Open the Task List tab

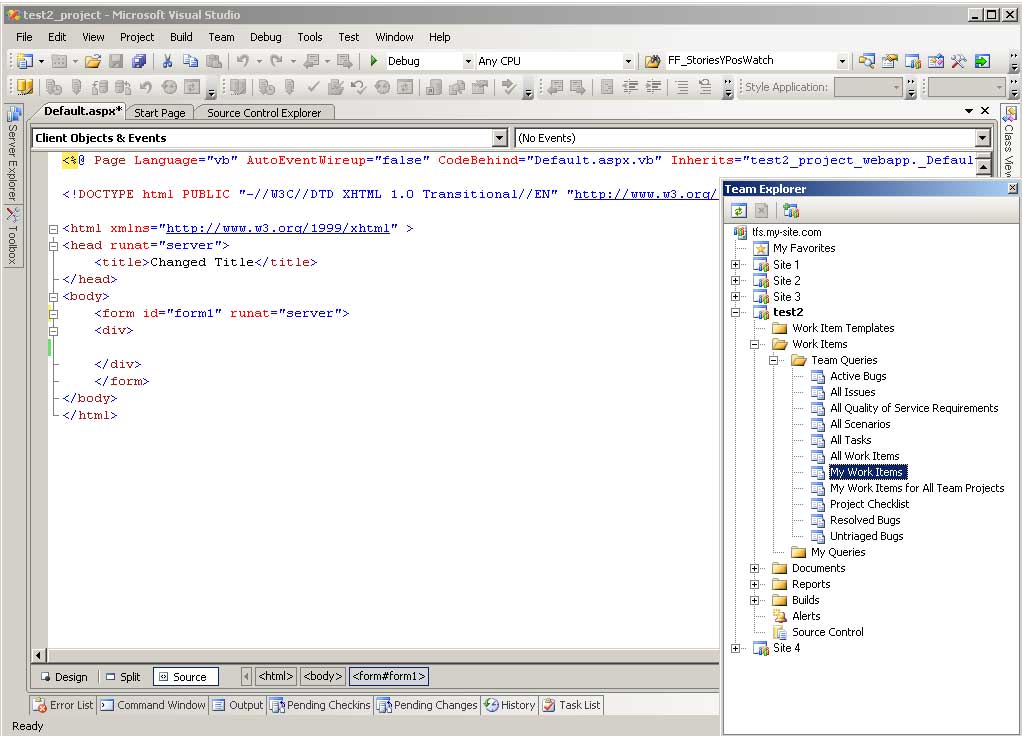point(572,705)
